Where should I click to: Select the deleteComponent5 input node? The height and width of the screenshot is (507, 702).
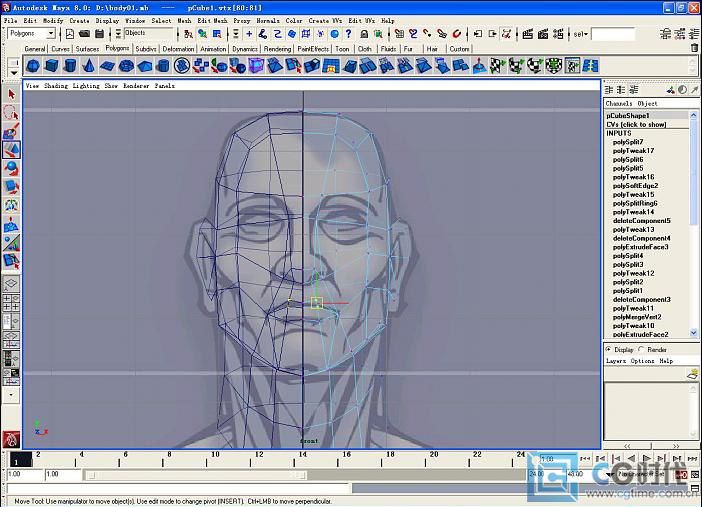(642, 221)
